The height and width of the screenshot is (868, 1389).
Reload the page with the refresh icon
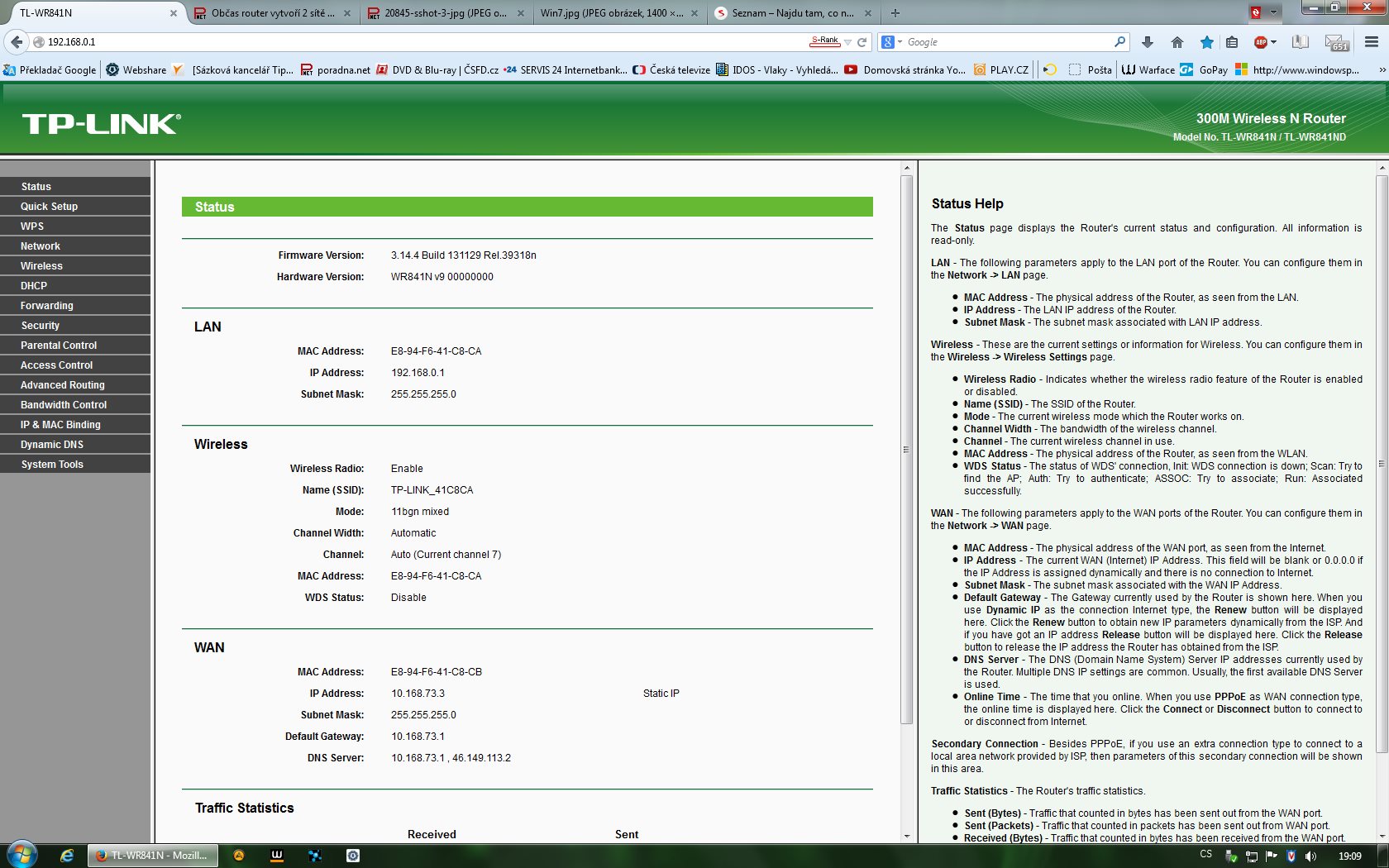pyautogui.click(x=862, y=42)
